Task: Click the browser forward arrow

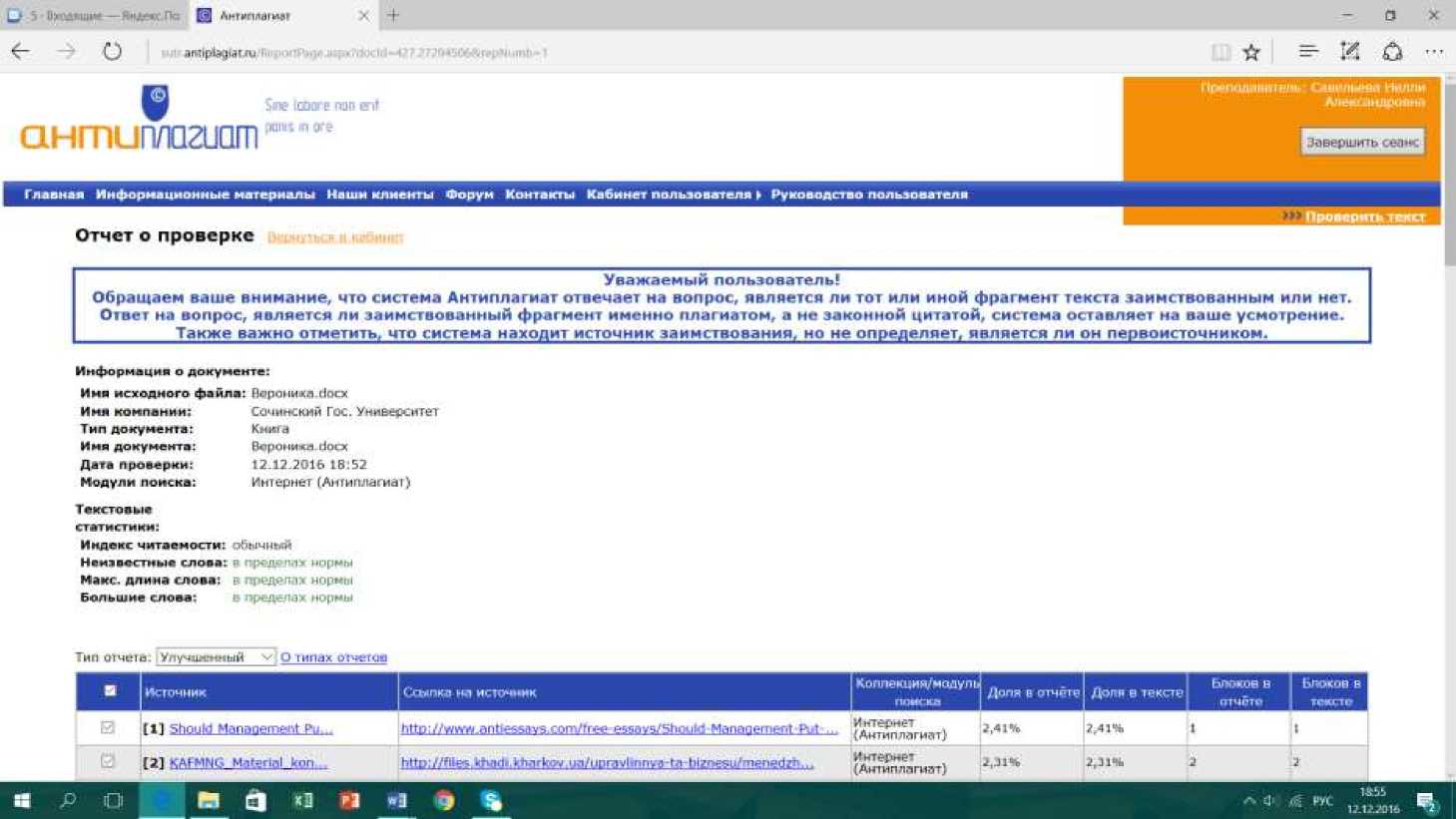Action: pos(66,52)
